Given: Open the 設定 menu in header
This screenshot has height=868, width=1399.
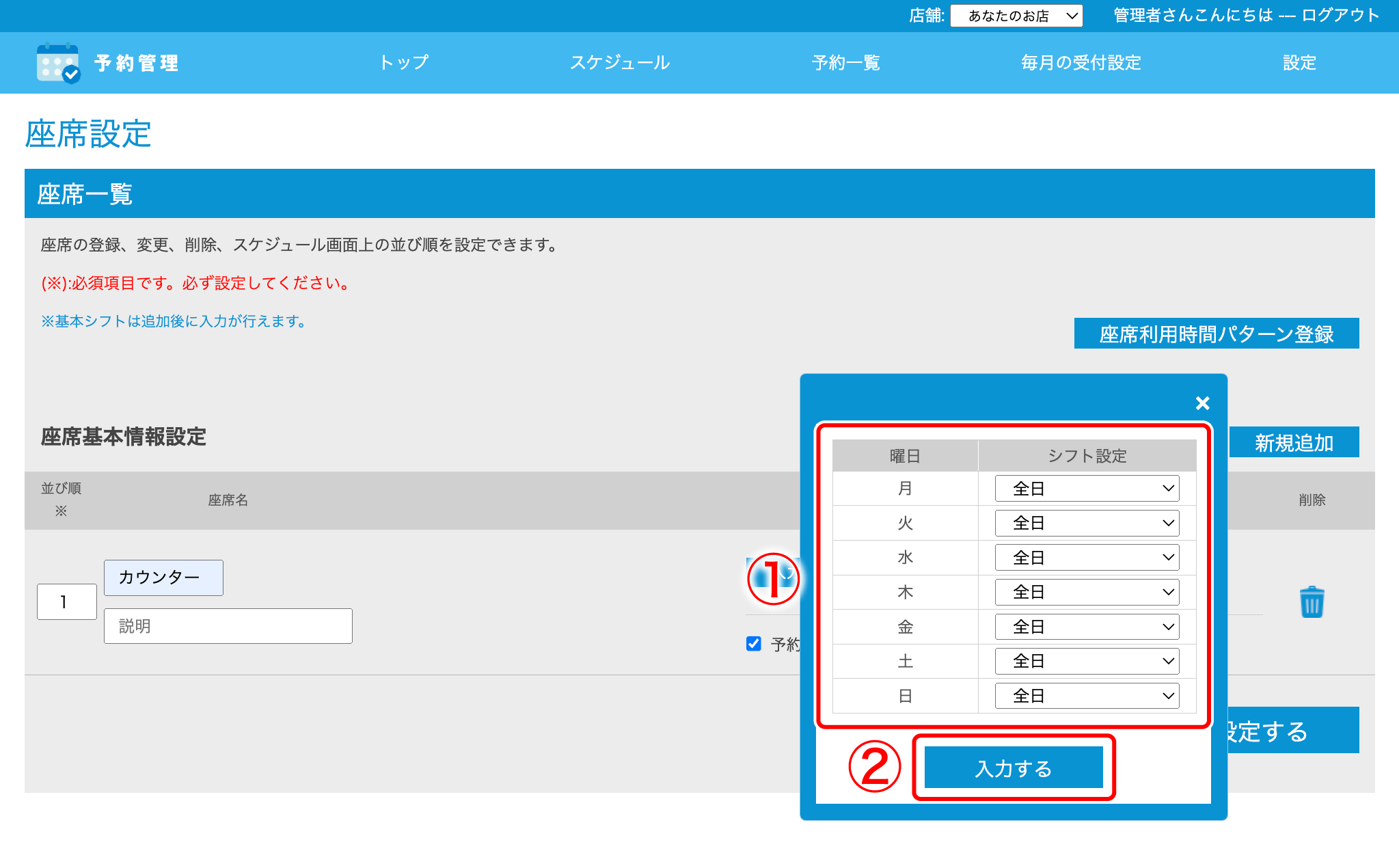Looking at the screenshot, I should point(1299,63).
